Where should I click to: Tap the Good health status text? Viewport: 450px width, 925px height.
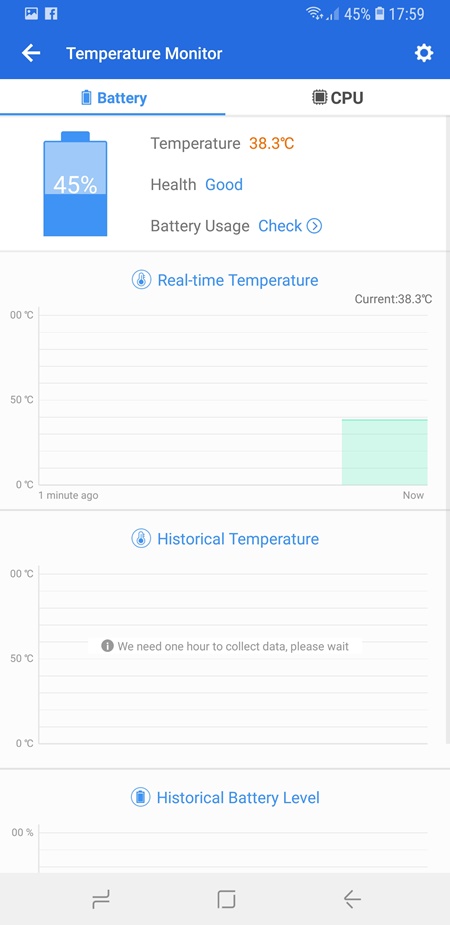click(x=224, y=185)
